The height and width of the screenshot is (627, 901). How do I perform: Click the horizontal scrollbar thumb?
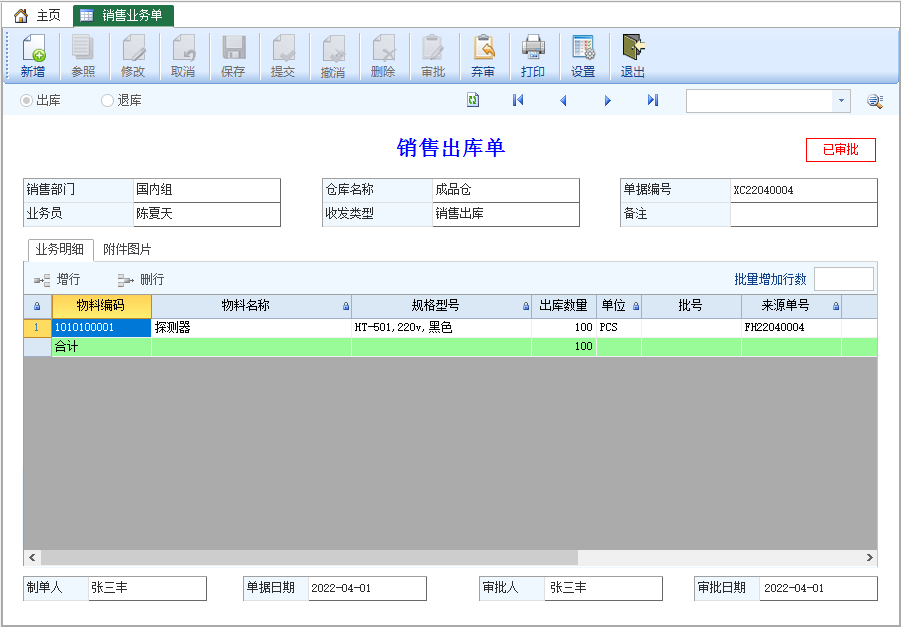pos(309,557)
